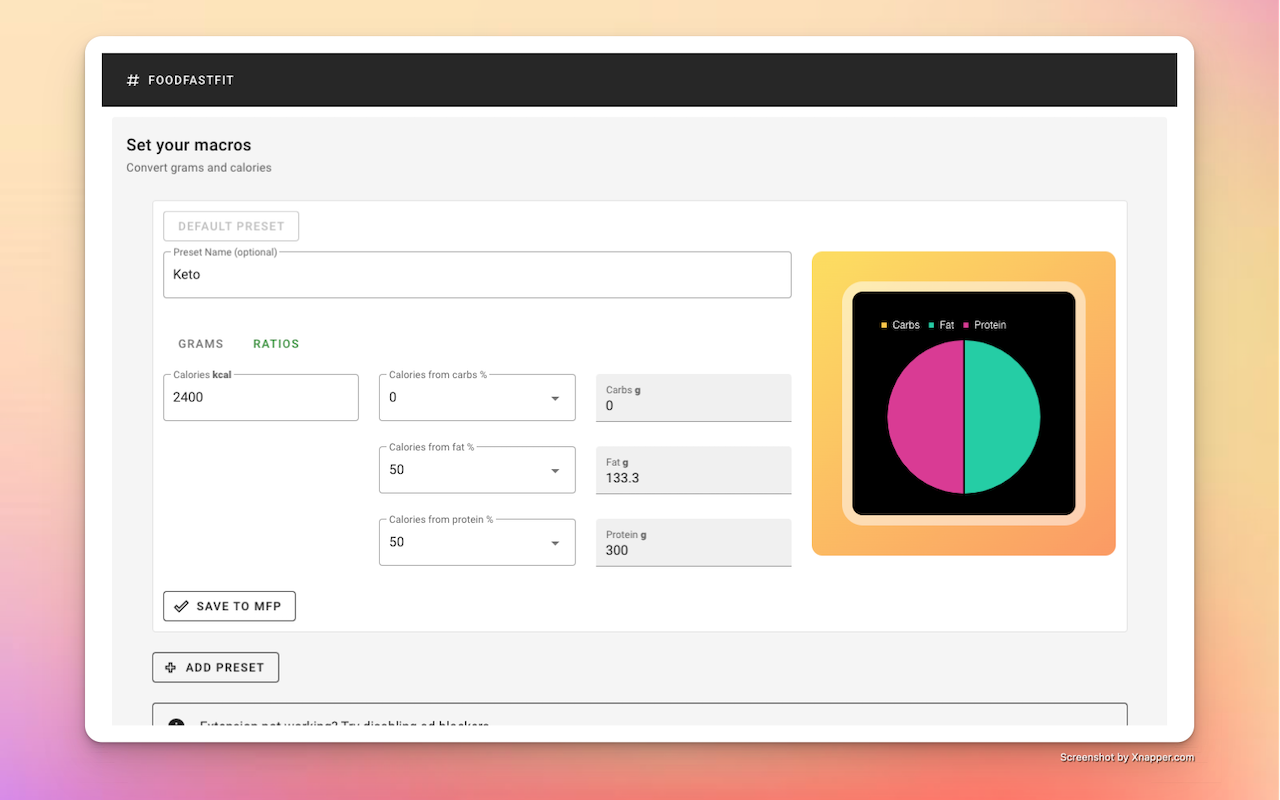Open the Calories from fat % dropdown

tap(477, 470)
